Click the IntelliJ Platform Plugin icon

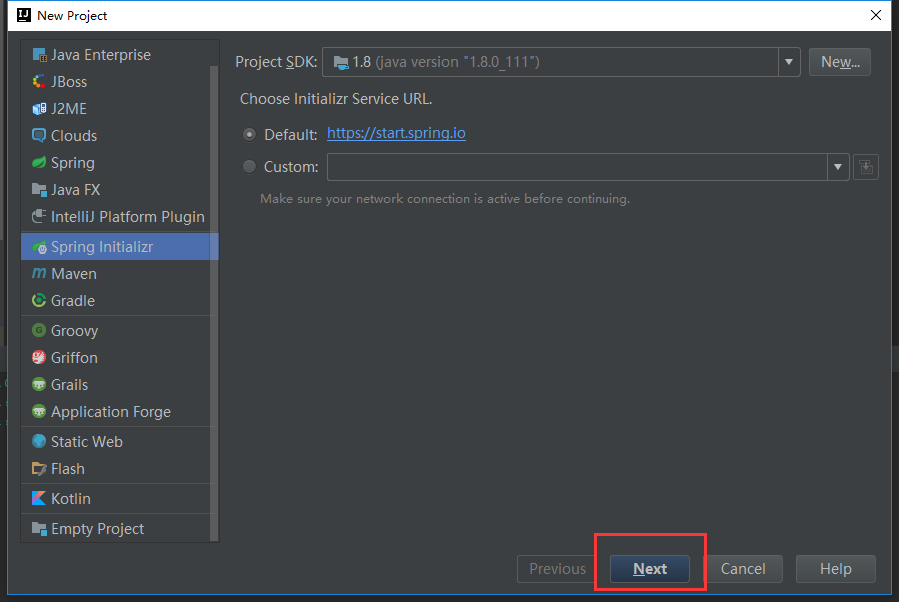pos(39,217)
